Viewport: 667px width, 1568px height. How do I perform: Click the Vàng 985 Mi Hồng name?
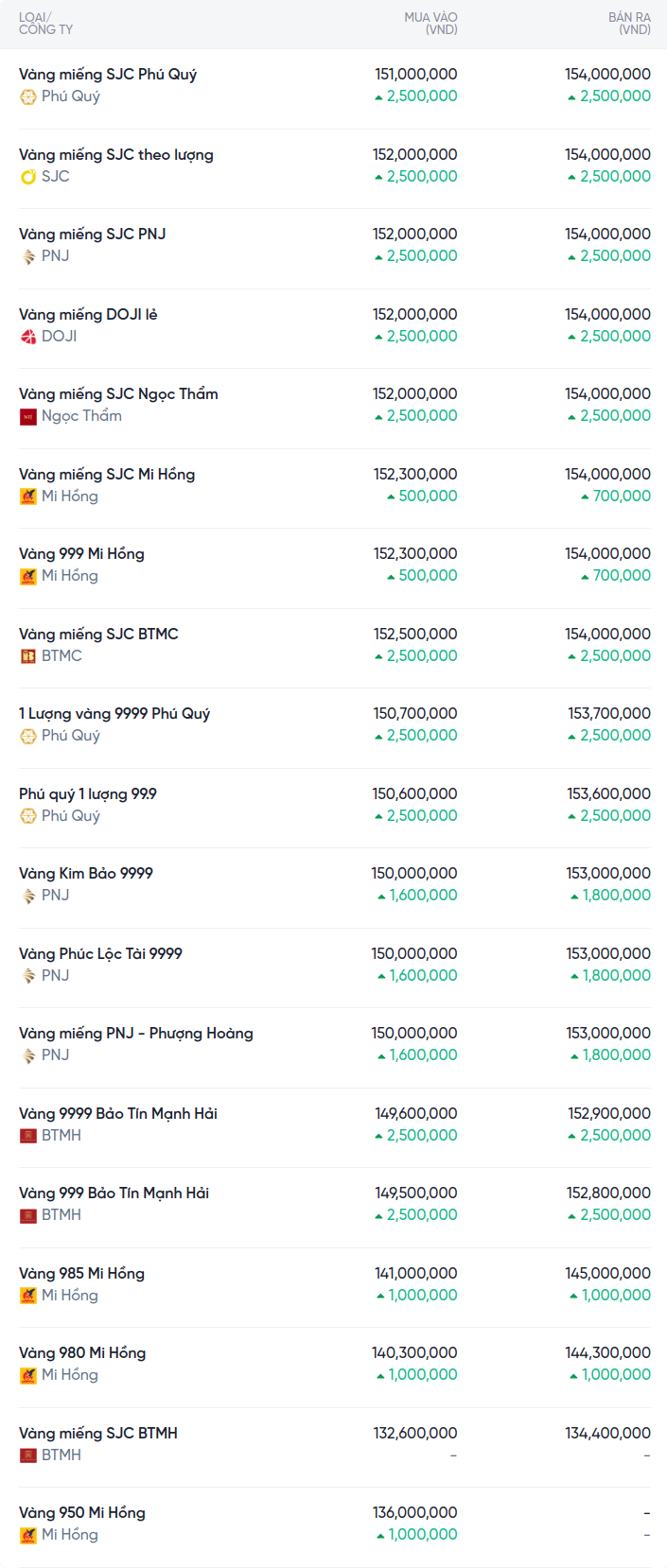81,1274
